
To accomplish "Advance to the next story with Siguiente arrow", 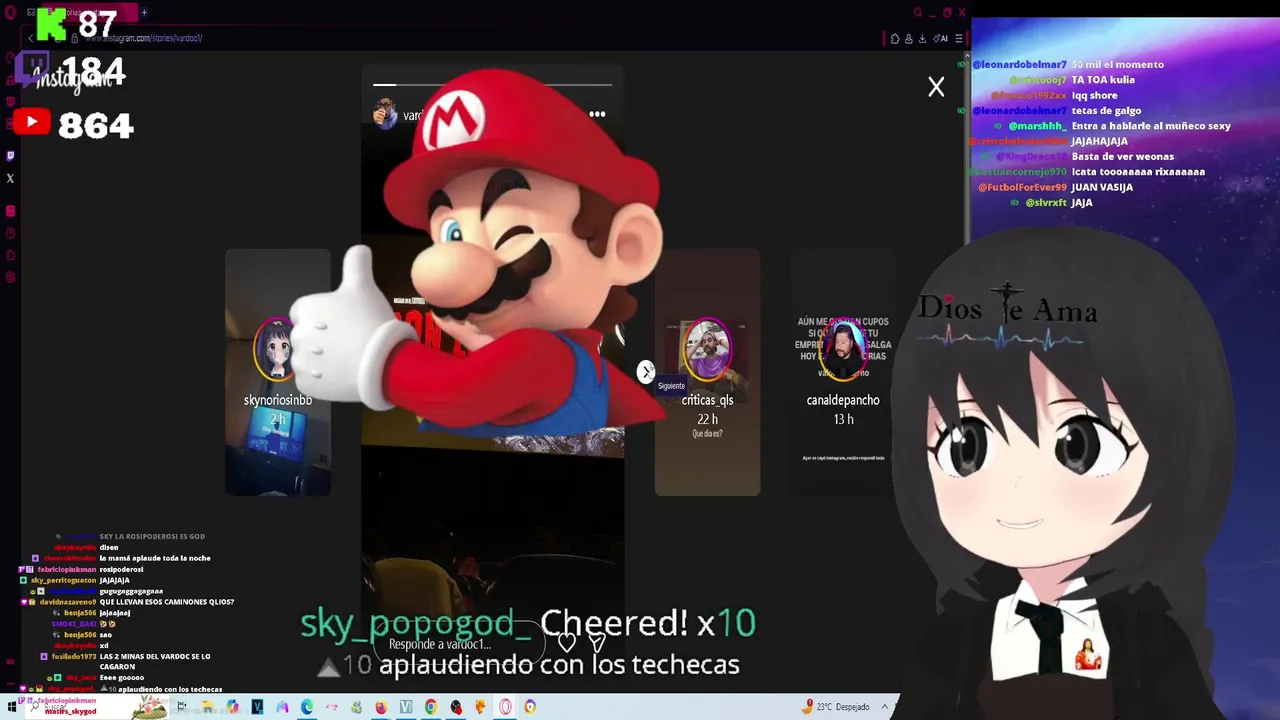I will coord(646,372).
